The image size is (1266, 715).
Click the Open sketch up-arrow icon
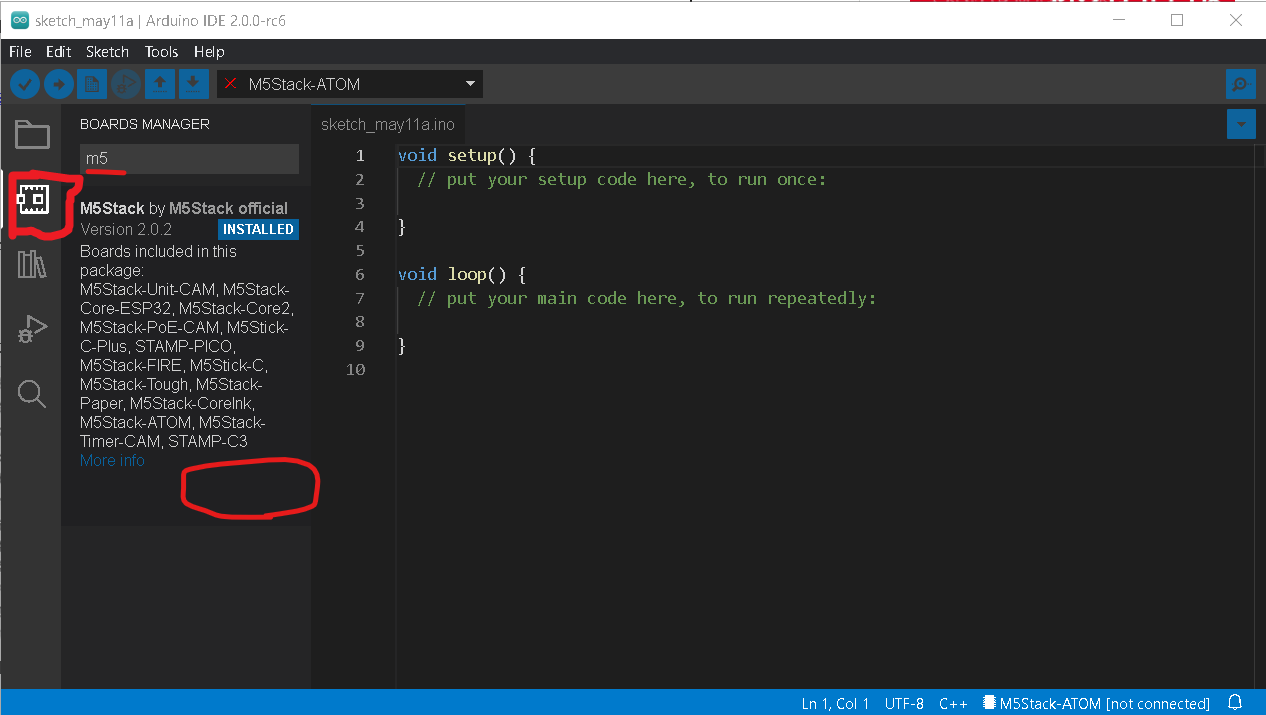(160, 84)
